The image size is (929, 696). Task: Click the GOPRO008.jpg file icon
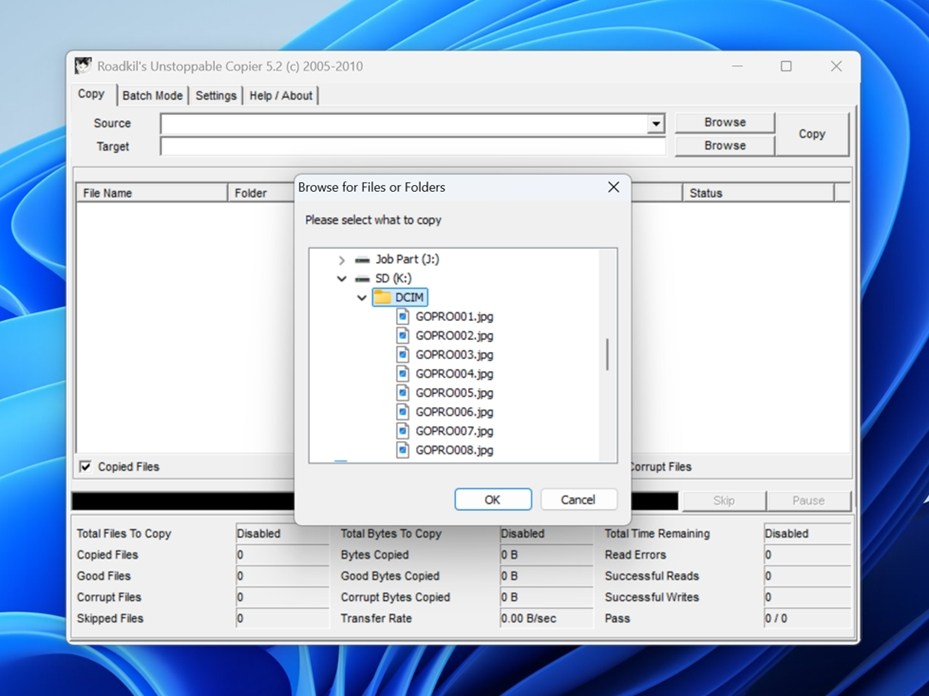coord(403,450)
